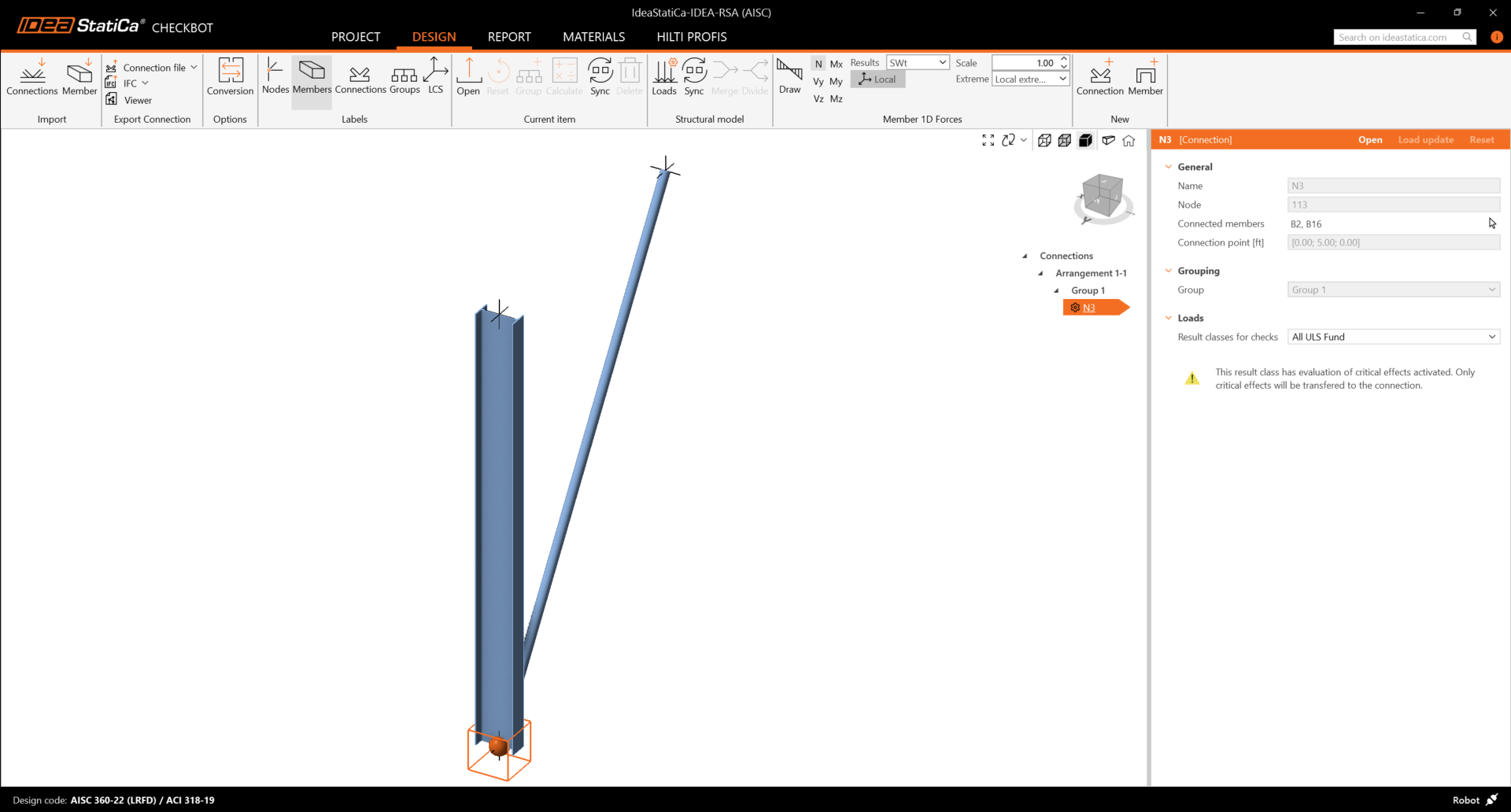Open Result classes for checks dropdown

[1393, 337]
